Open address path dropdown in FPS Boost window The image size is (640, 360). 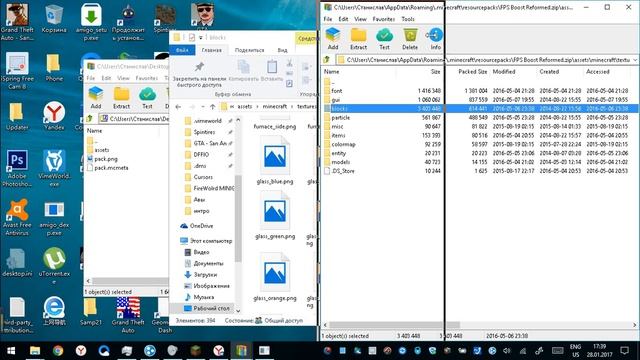tap(635, 60)
